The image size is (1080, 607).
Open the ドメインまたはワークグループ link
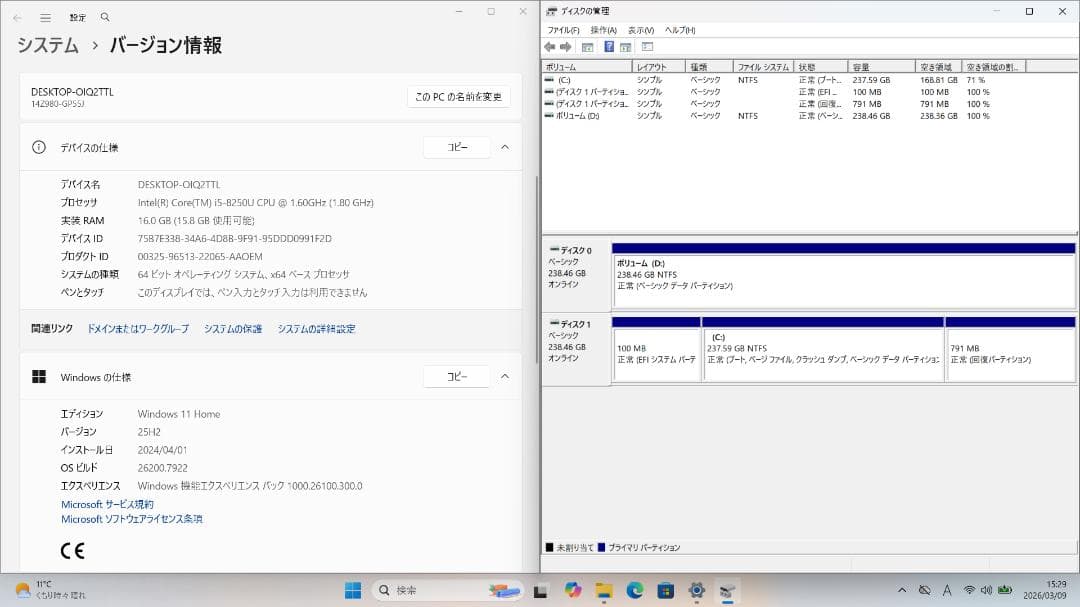coord(138,329)
